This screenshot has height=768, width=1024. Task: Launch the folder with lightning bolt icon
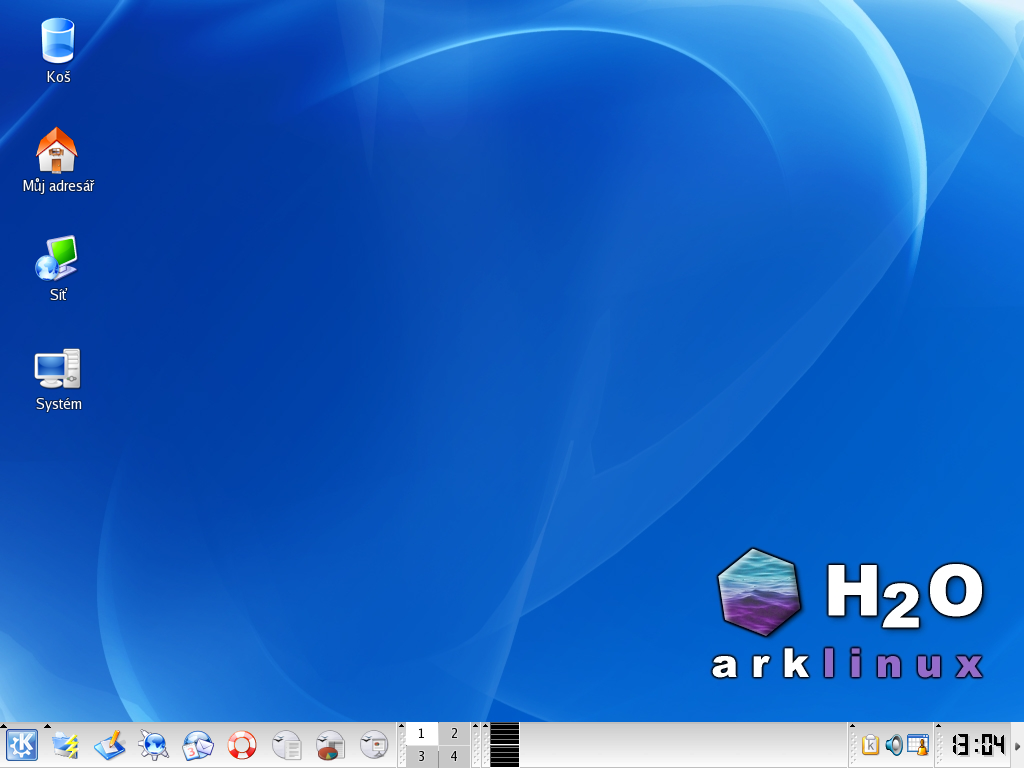[x=65, y=745]
